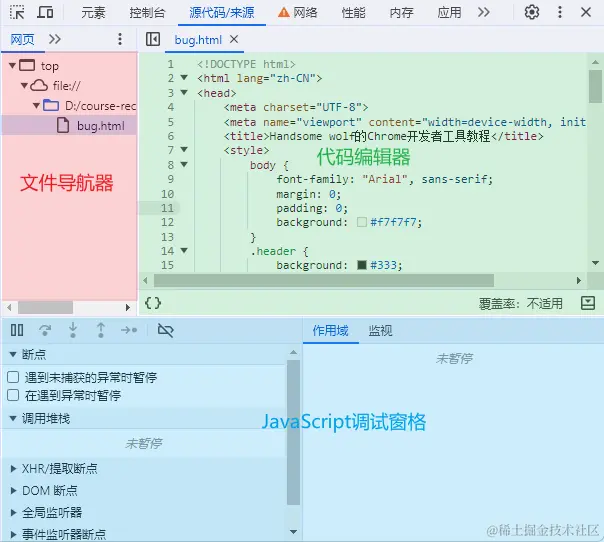Screen dimensions: 604x542
Task: Click step into function arrow
Action: pos(73,330)
